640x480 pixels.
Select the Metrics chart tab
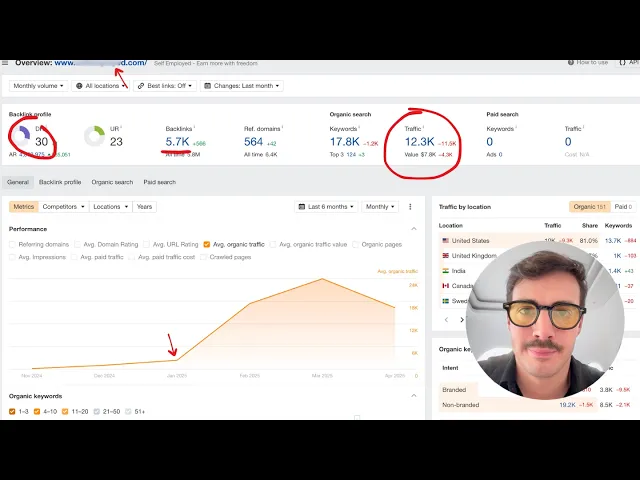[24, 207]
